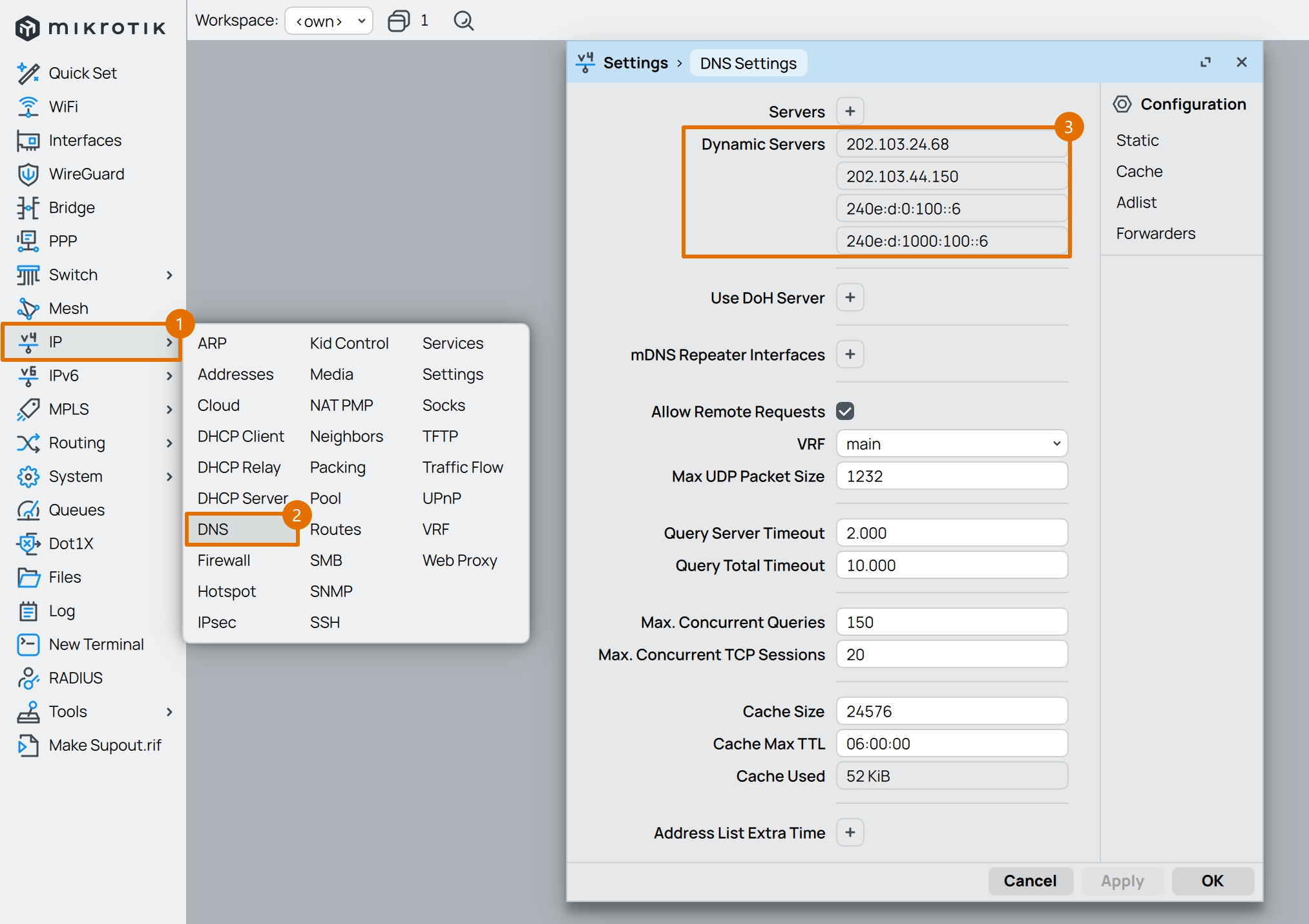Switch to the Static configuration tab
The width and height of the screenshot is (1309, 924).
pyautogui.click(x=1136, y=140)
